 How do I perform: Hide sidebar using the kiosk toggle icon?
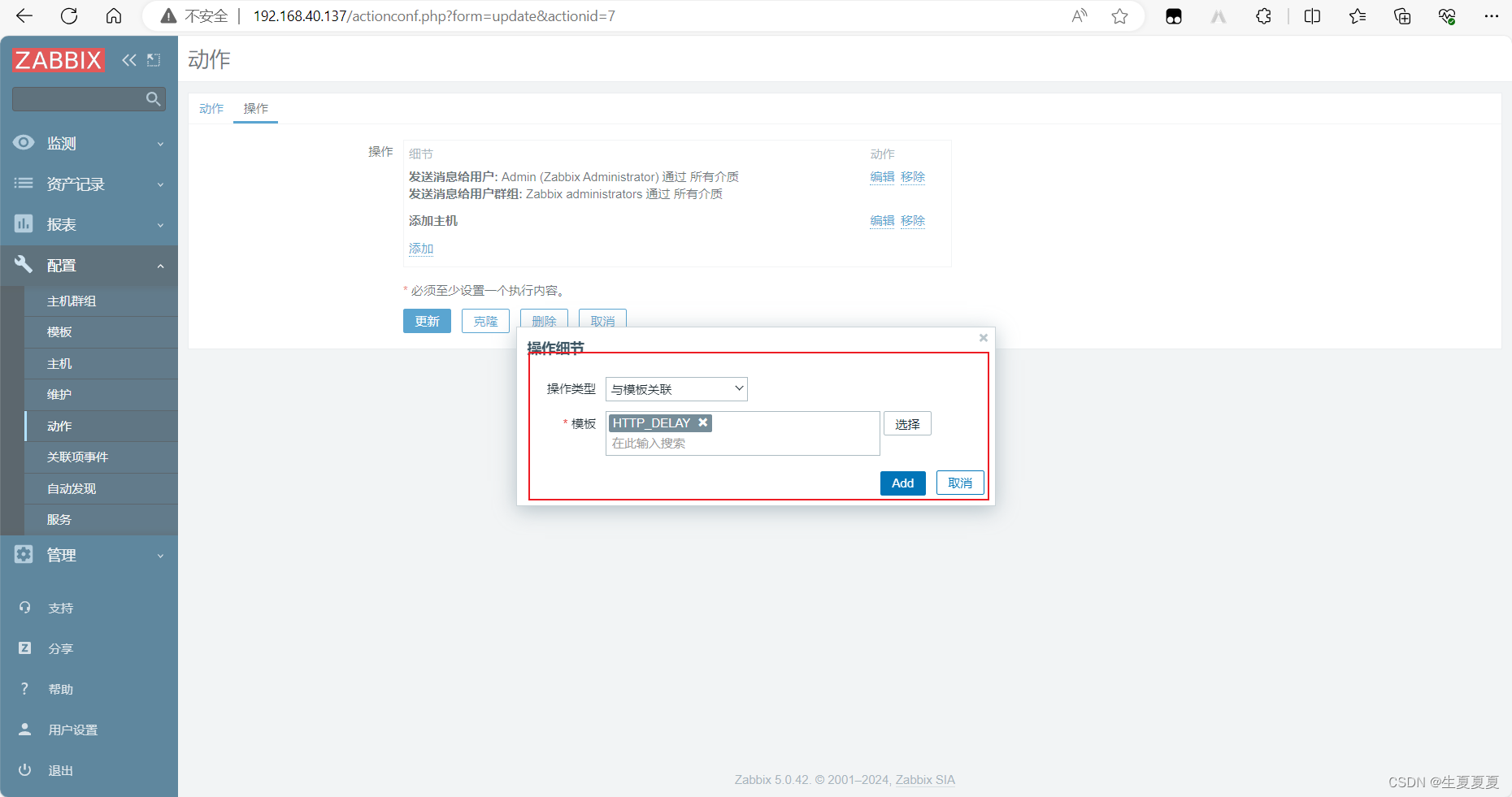(x=154, y=60)
